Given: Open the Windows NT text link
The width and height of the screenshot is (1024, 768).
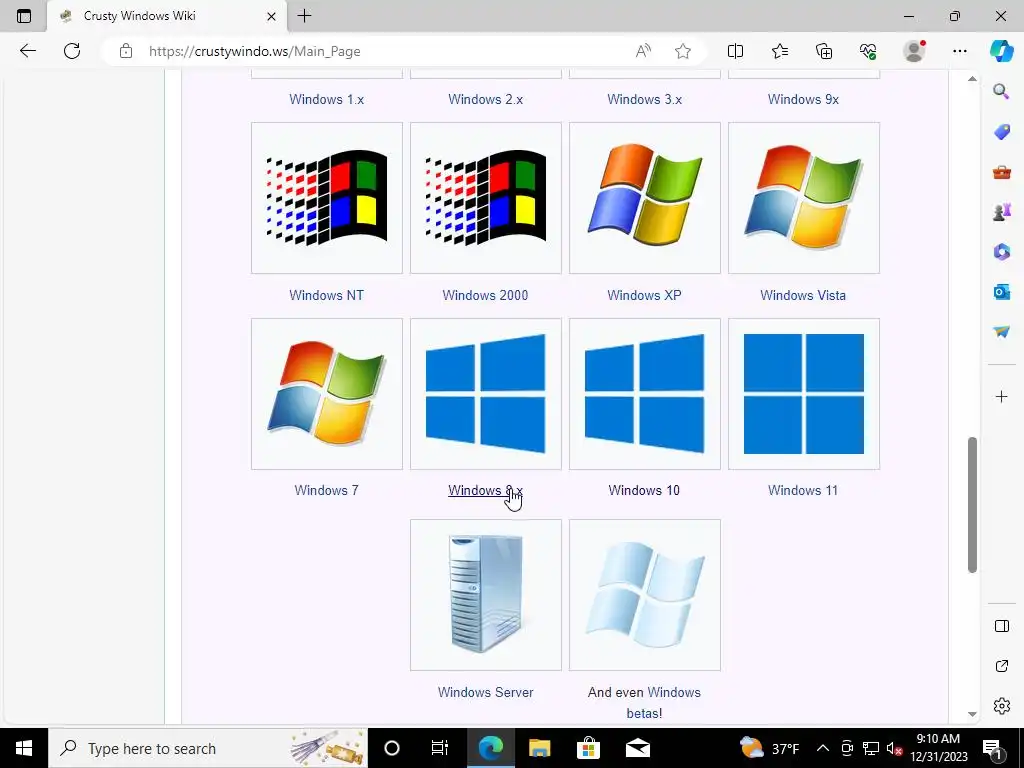Looking at the screenshot, I should (327, 295).
